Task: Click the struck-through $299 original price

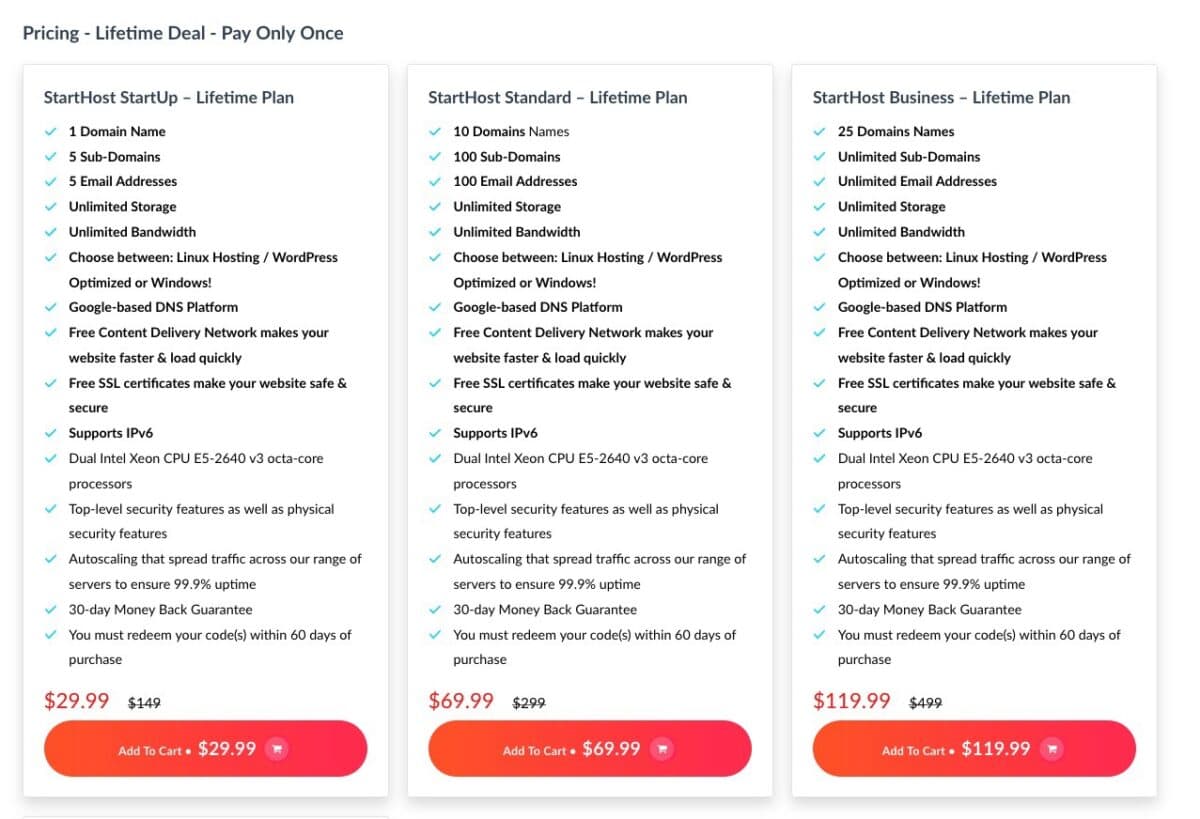Action: pos(529,703)
